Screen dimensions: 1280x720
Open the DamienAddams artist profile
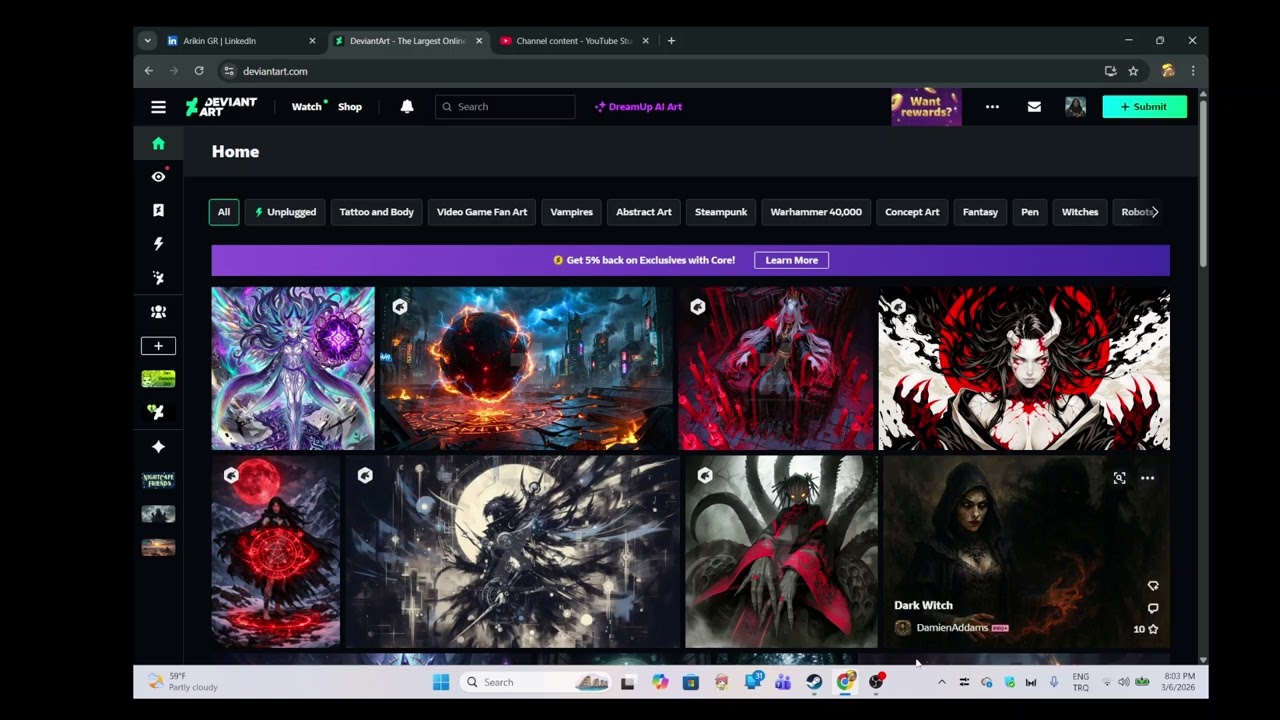pyautogui.click(x=952, y=628)
